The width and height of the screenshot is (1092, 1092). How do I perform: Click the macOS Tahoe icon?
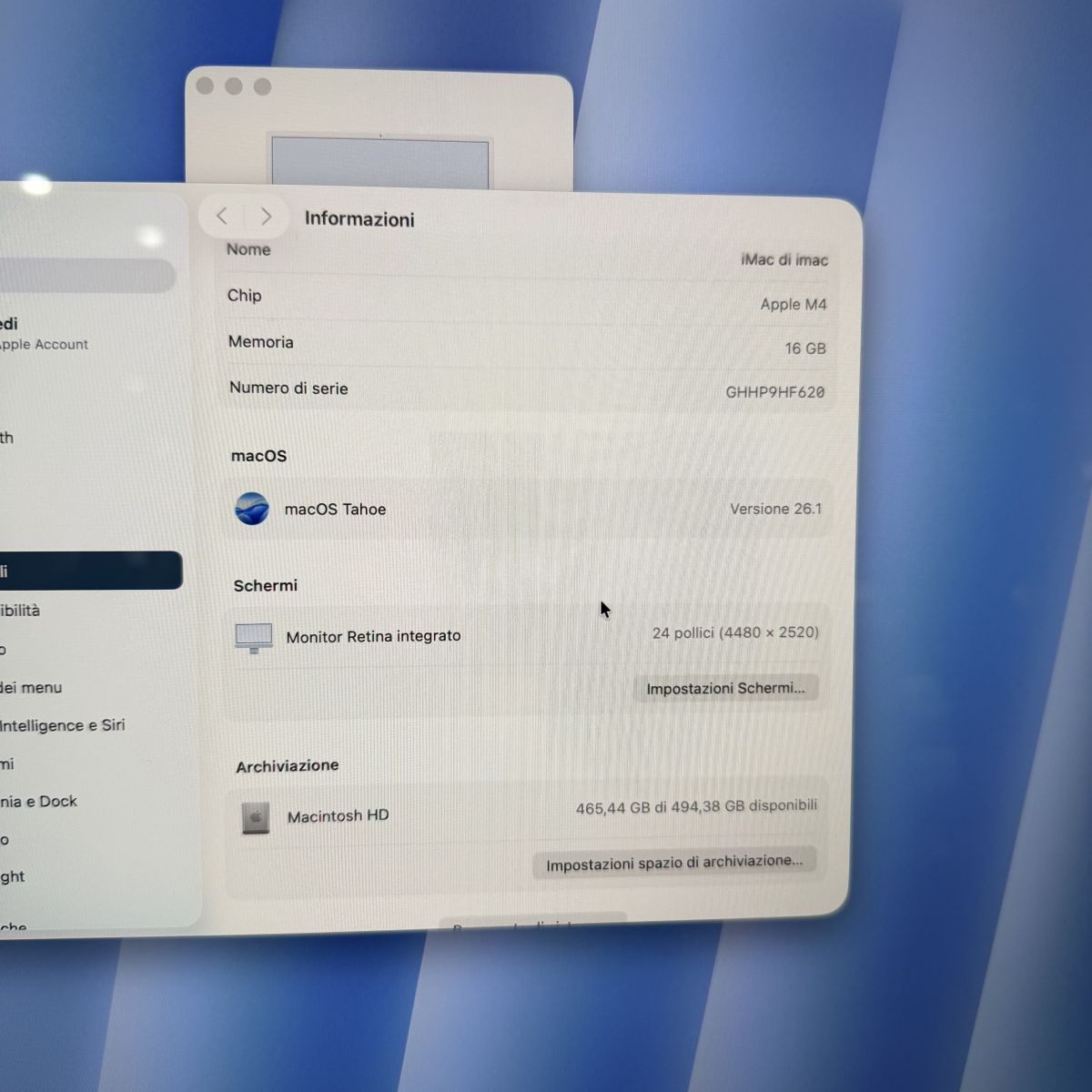pos(252,509)
